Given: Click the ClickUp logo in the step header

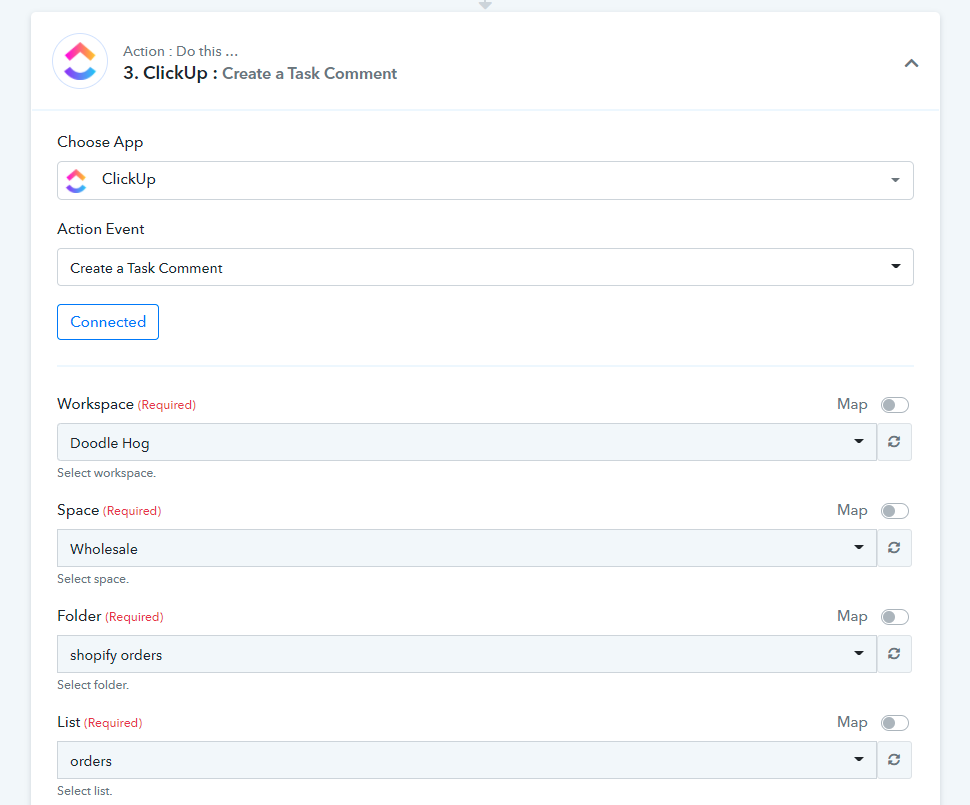Looking at the screenshot, I should pos(80,61).
